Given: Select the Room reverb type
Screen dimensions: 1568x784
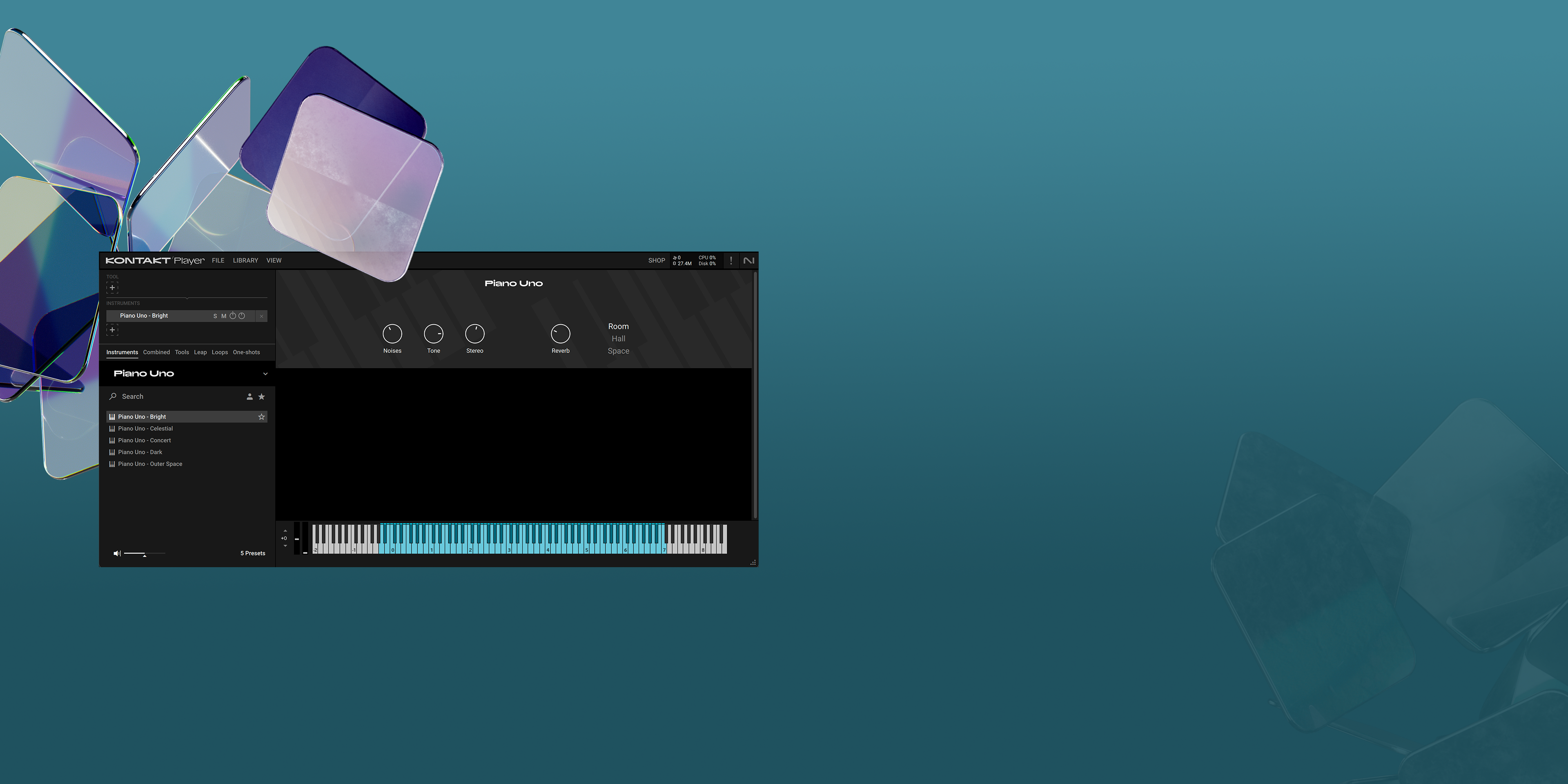Looking at the screenshot, I should click(x=619, y=326).
